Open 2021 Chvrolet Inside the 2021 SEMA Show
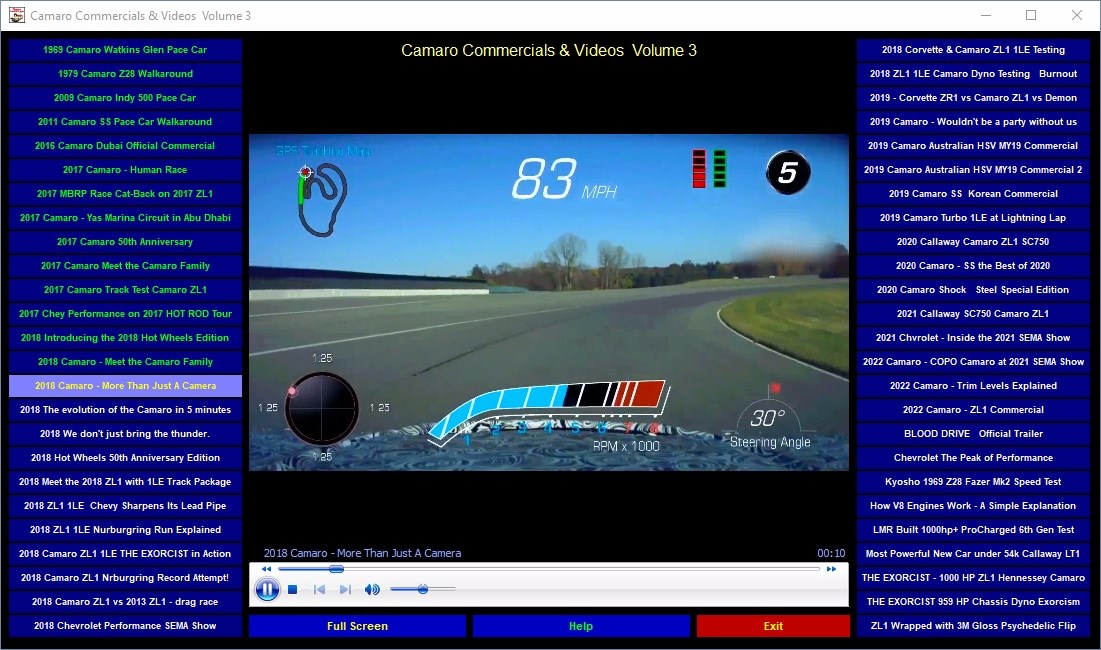Viewport: 1101px width, 650px height. point(973,338)
